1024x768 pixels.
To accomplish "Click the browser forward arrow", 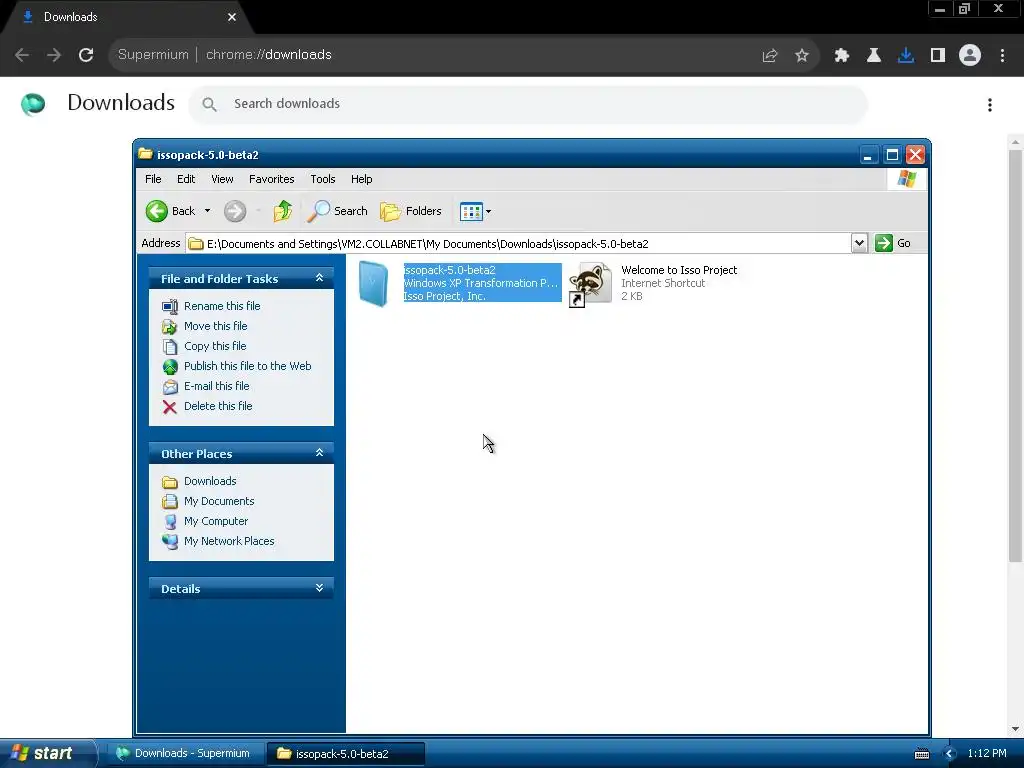I will tap(54, 55).
